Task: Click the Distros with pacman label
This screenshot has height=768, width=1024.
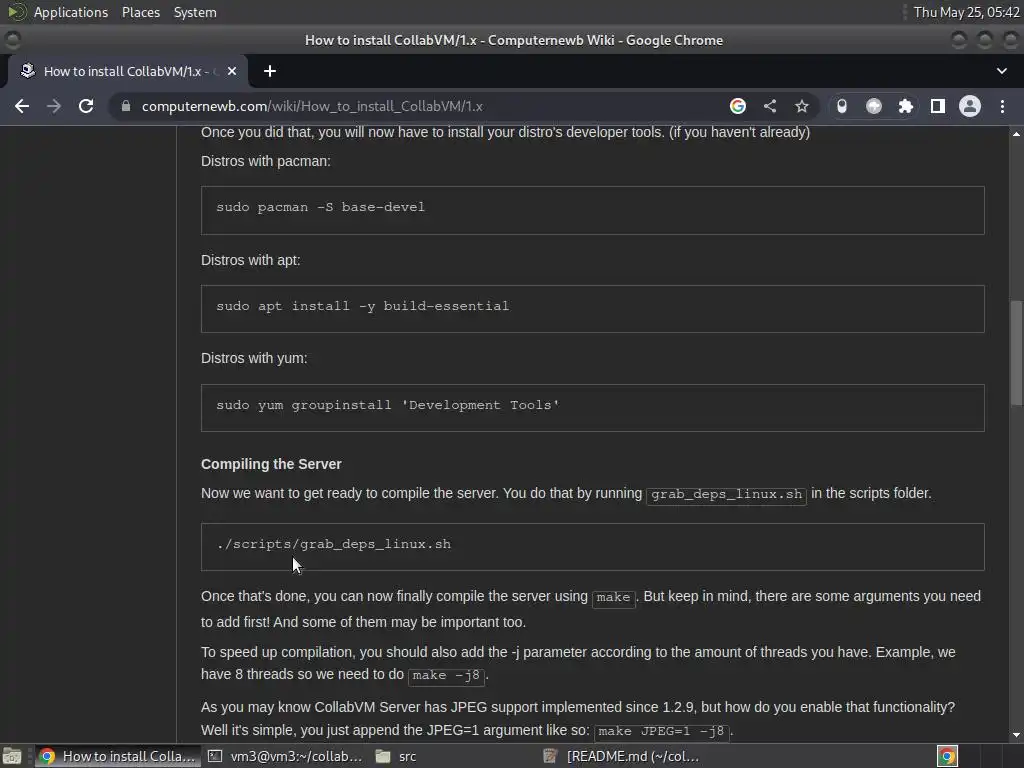Action: (266, 161)
